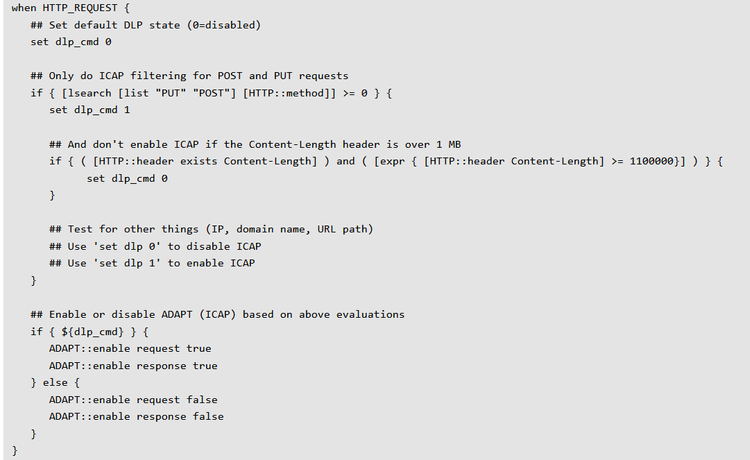750x460 pixels.
Task: Click the 'Test for other things' comment
Action: [x=211, y=229]
